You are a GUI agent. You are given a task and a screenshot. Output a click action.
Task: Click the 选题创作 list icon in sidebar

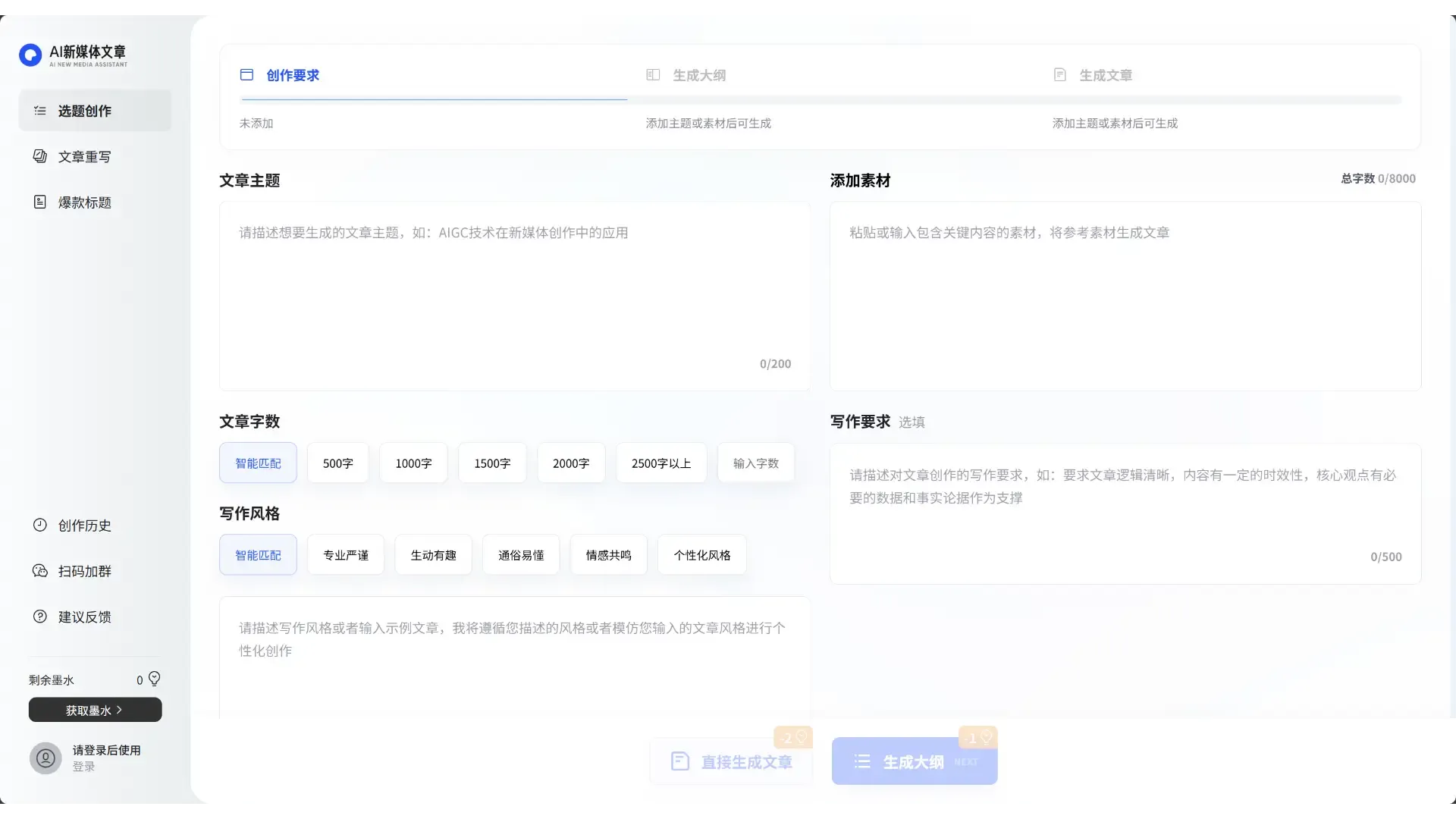click(40, 111)
